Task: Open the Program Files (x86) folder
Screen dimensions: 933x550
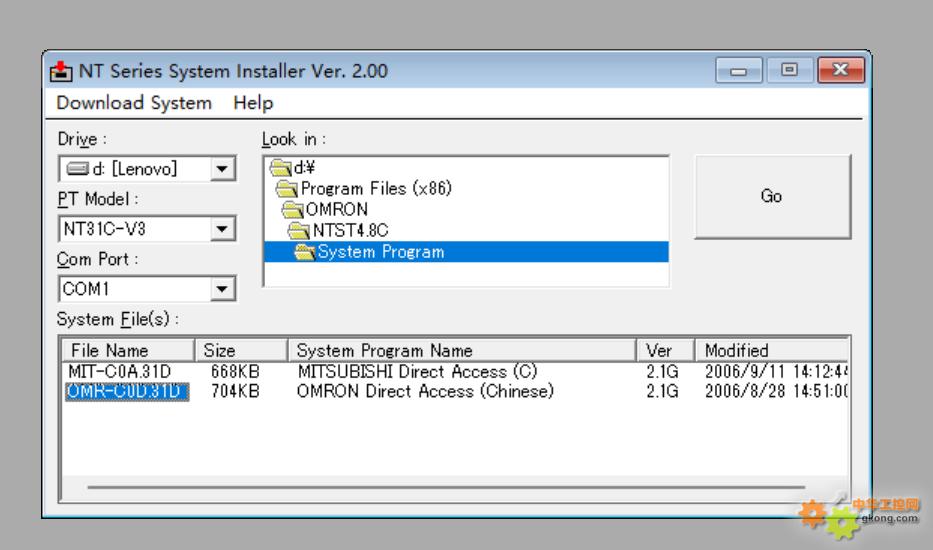Action: tap(366, 188)
